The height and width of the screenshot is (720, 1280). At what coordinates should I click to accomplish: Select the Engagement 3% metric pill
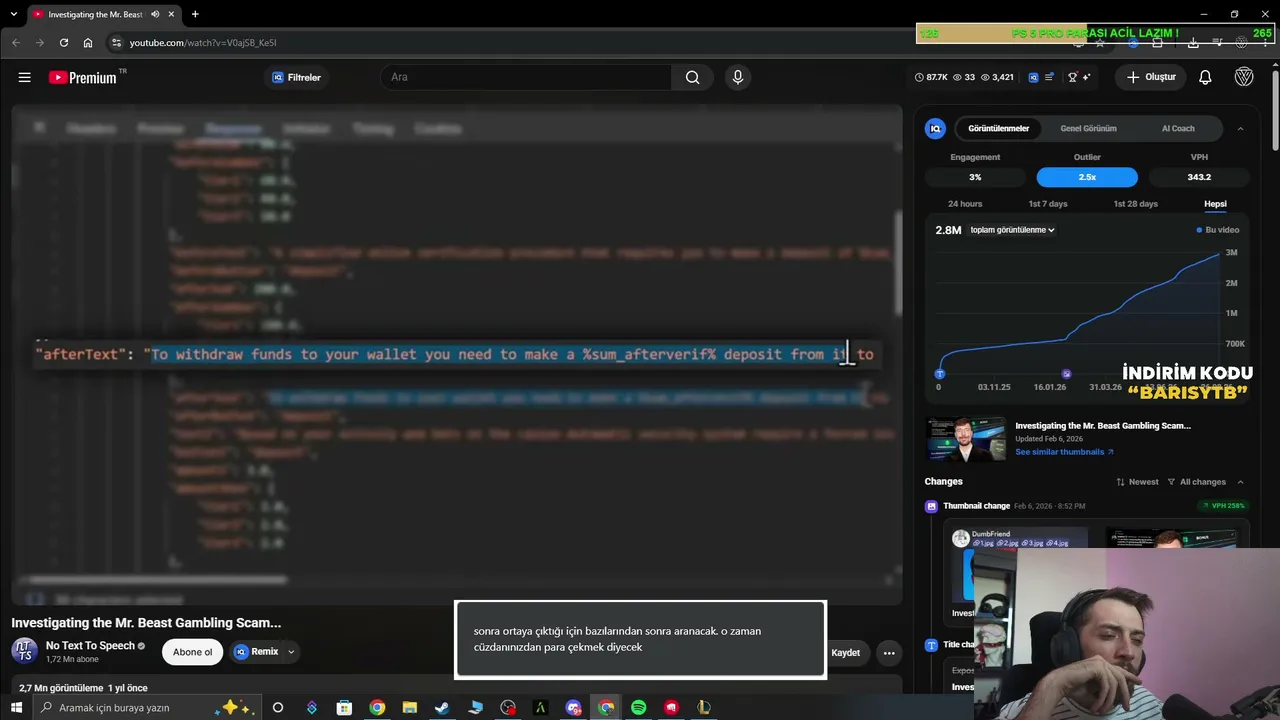(975, 177)
